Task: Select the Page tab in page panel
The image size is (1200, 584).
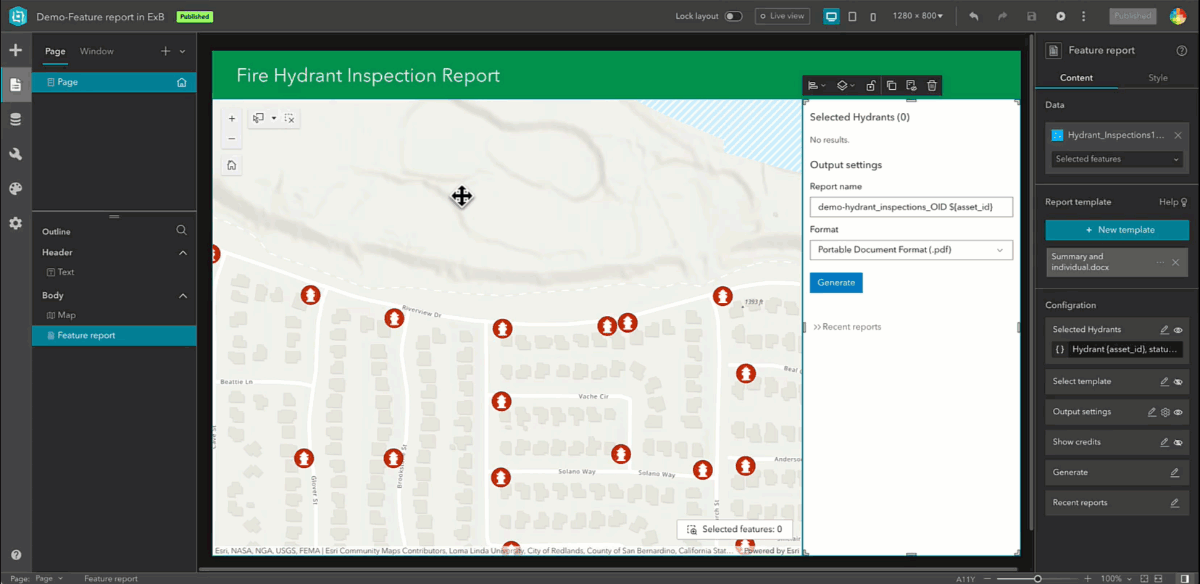Action: click(55, 51)
